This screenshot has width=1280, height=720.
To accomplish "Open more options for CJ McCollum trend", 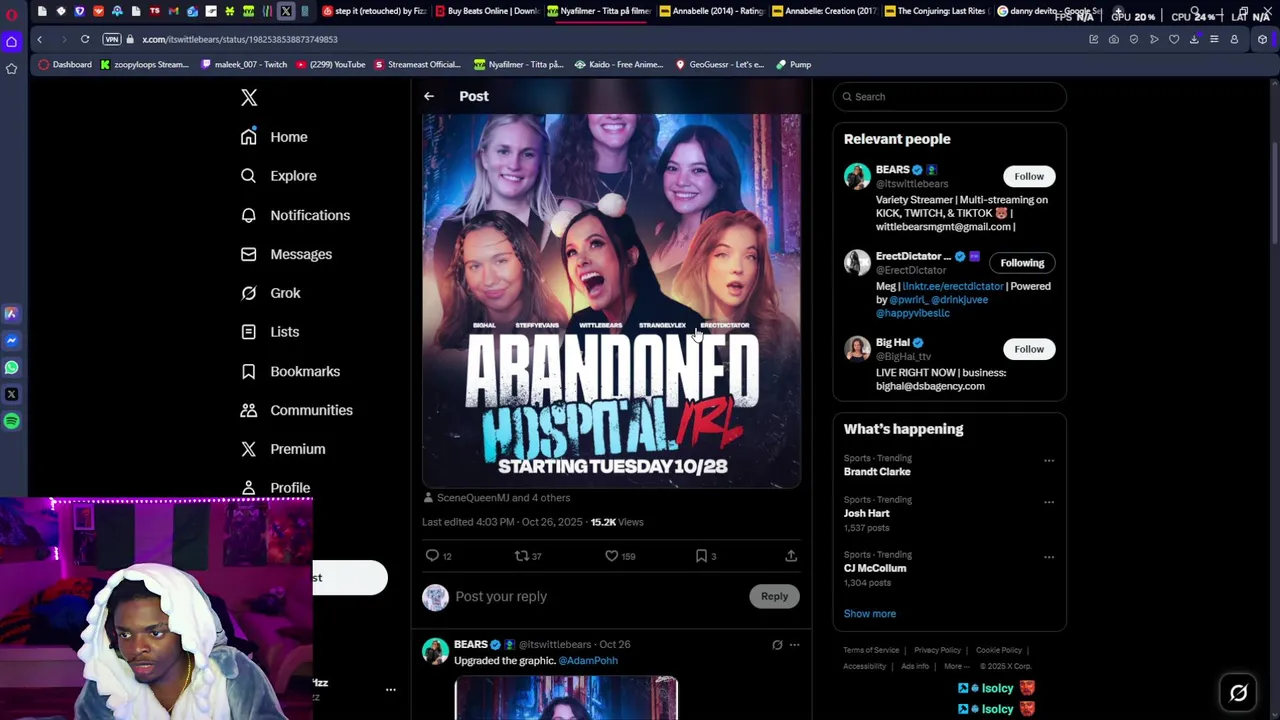I will (1049, 557).
